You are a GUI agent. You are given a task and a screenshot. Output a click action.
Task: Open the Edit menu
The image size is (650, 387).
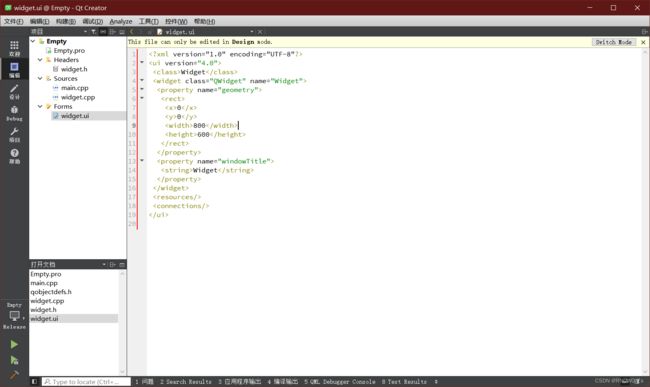click(x=39, y=21)
